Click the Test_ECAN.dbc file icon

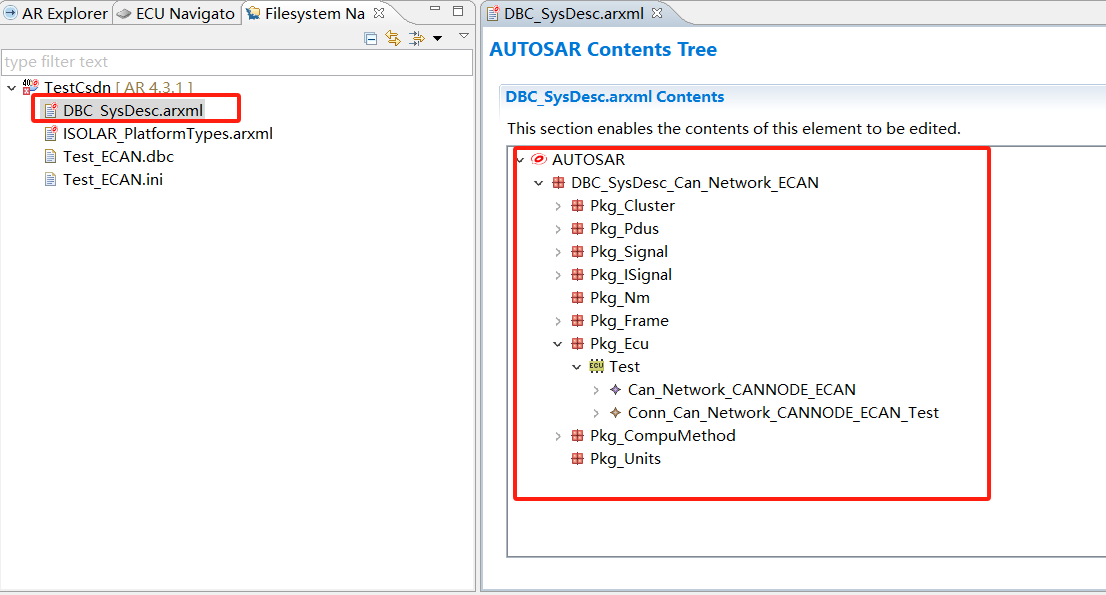(51, 157)
